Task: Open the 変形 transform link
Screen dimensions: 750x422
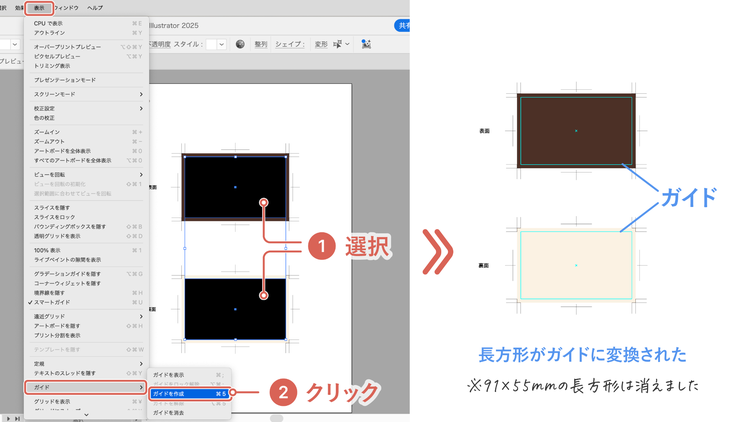Action: click(321, 44)
